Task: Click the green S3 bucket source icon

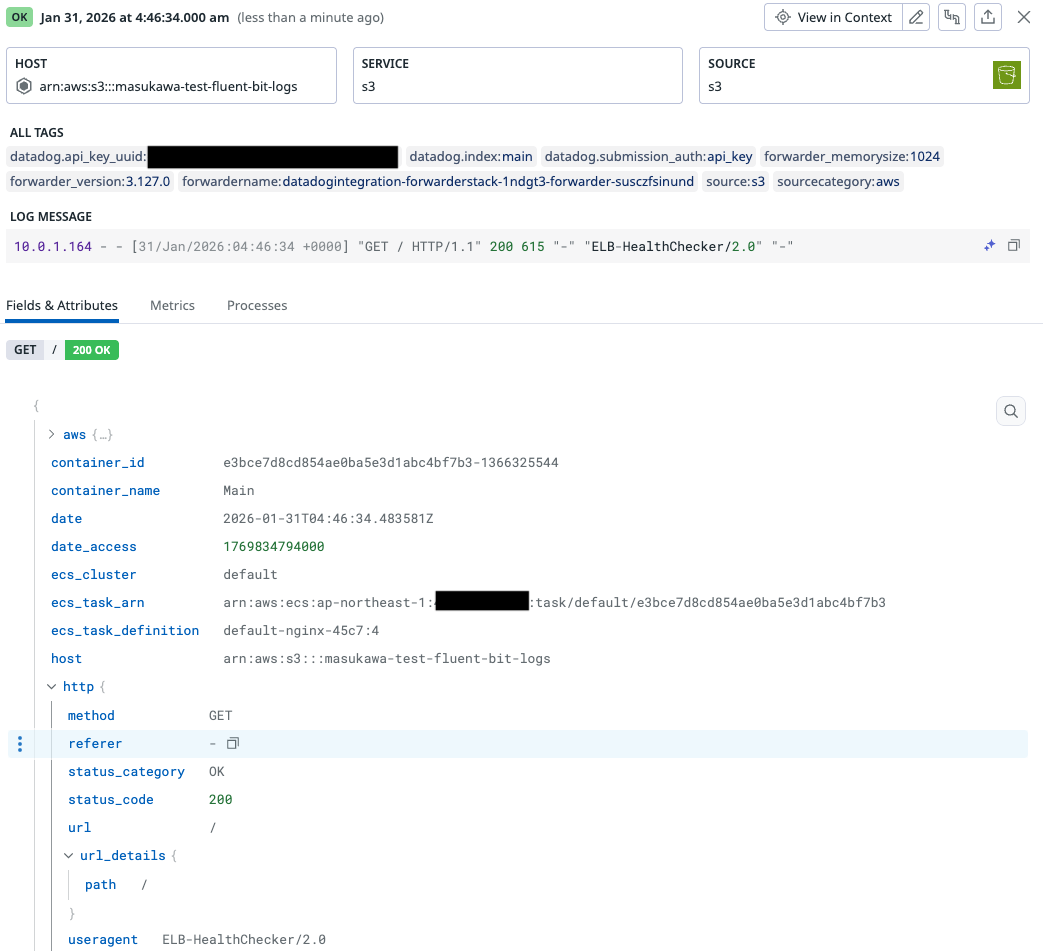Action: click(1006, 75)
